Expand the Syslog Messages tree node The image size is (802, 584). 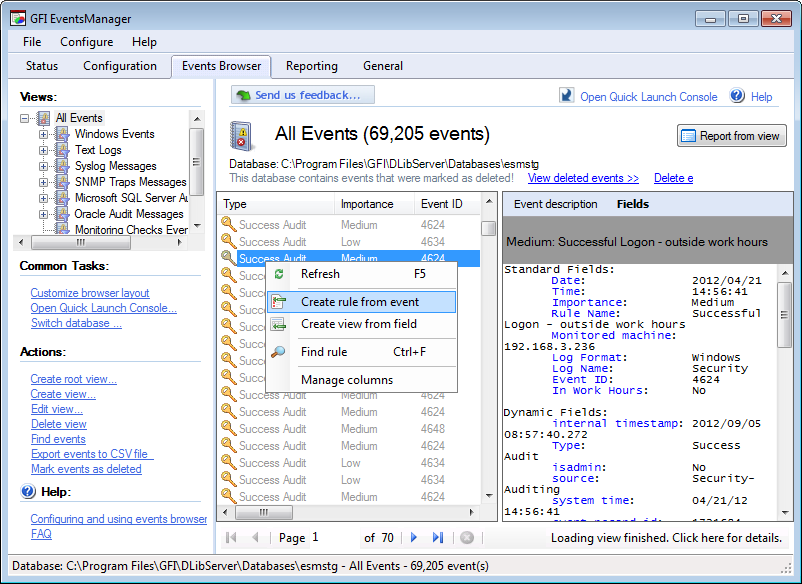point(43,166)
